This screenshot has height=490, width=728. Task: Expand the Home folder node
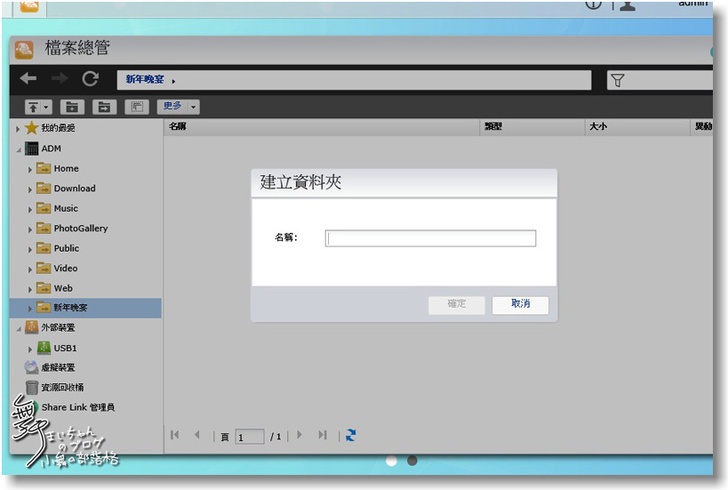(x=30, y=170)
